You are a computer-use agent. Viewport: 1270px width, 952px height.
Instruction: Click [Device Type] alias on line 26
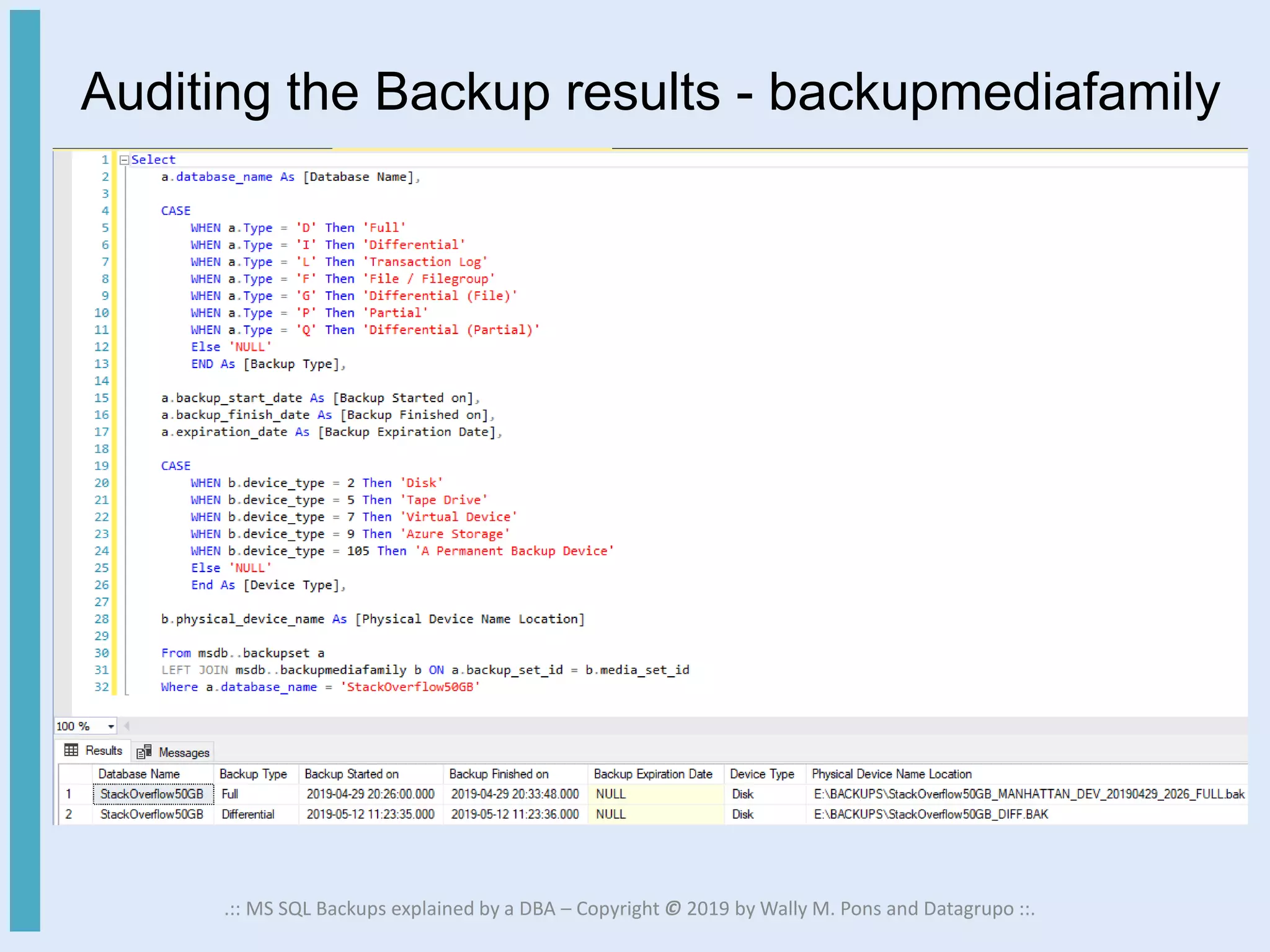[291, 585]
